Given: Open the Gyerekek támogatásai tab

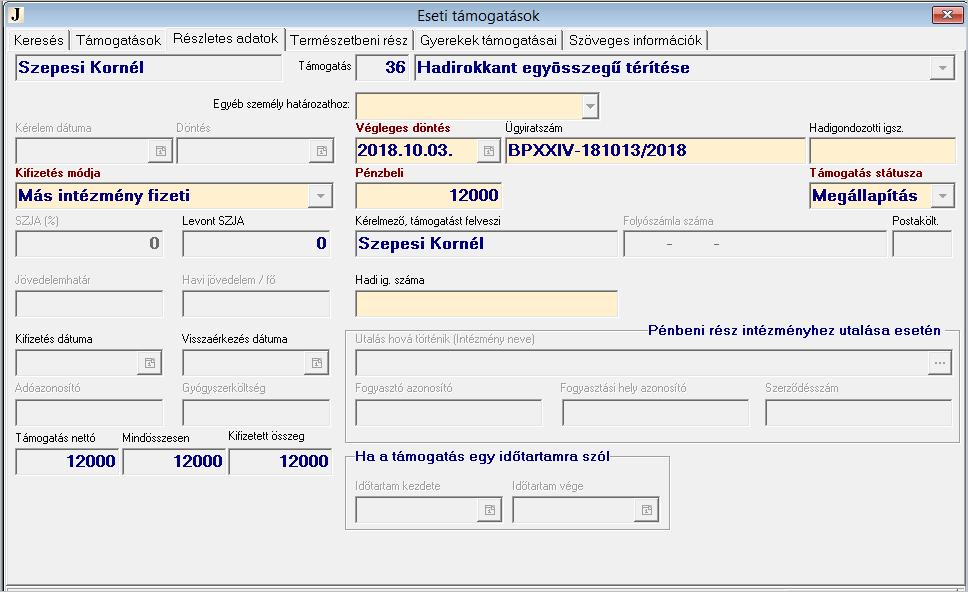Looking at the screenshot, I should tap(488, 40).
